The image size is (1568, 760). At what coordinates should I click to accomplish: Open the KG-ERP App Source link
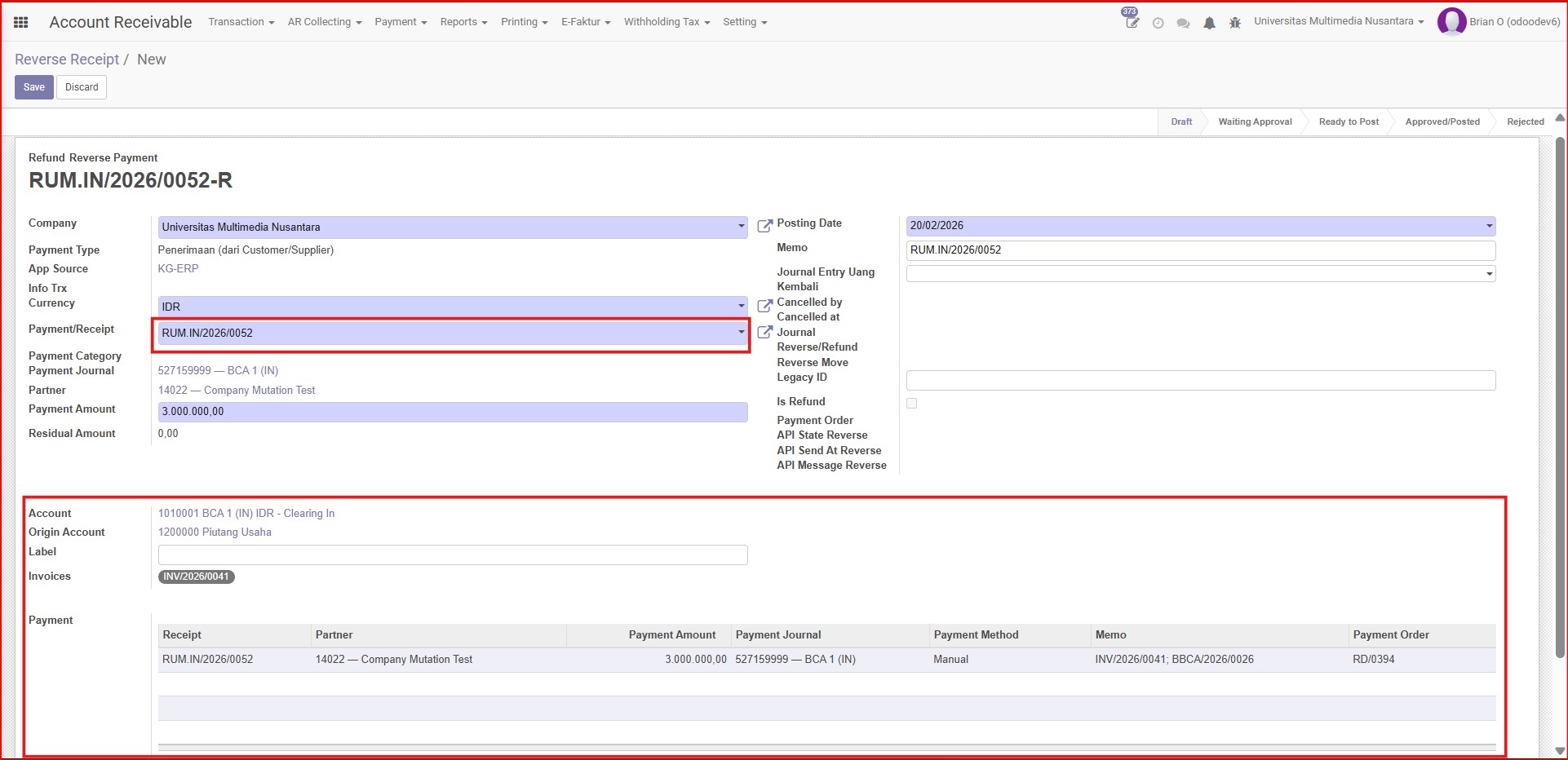(178, 268)
